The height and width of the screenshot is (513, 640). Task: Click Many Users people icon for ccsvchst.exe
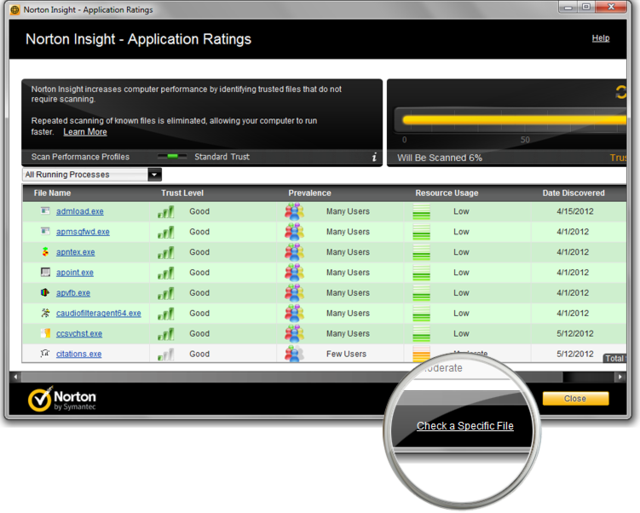tap(294, 334)
